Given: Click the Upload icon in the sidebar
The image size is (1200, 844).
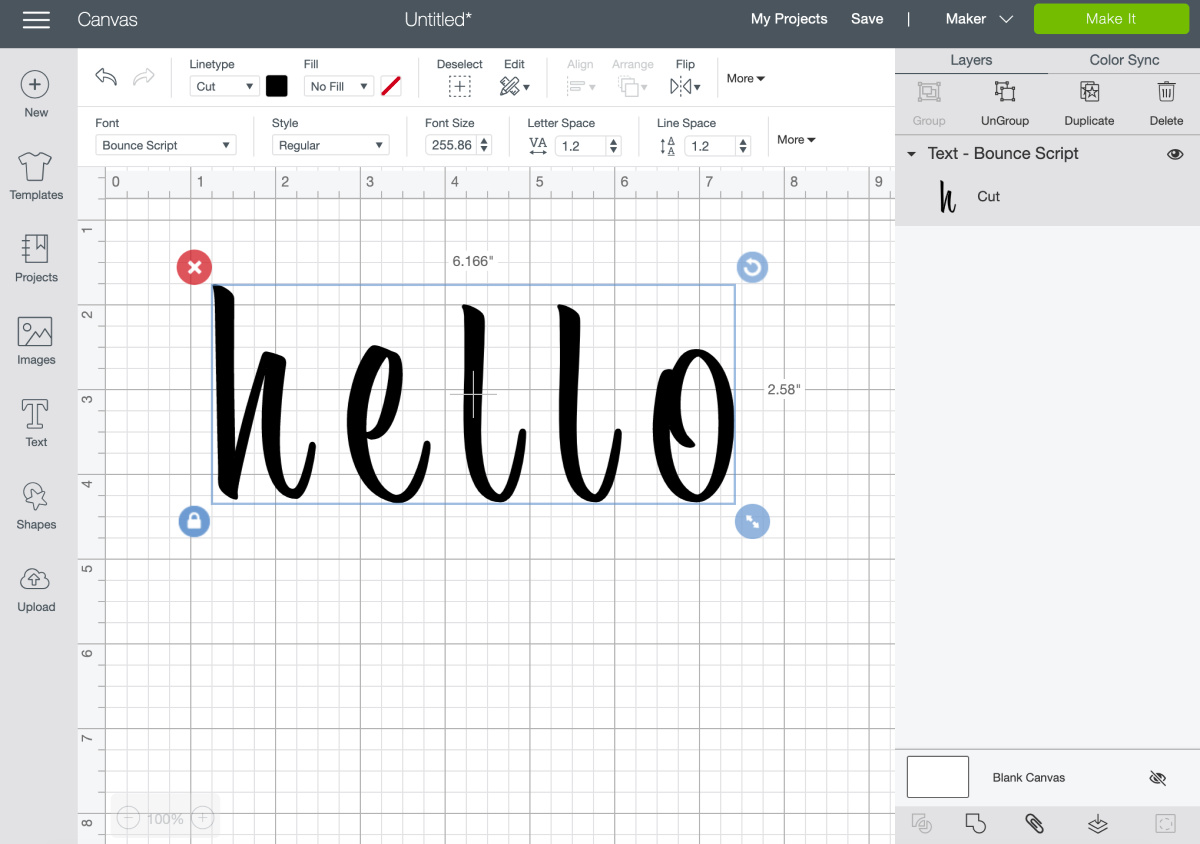Looking at the screenshot, I should [35, 590].
